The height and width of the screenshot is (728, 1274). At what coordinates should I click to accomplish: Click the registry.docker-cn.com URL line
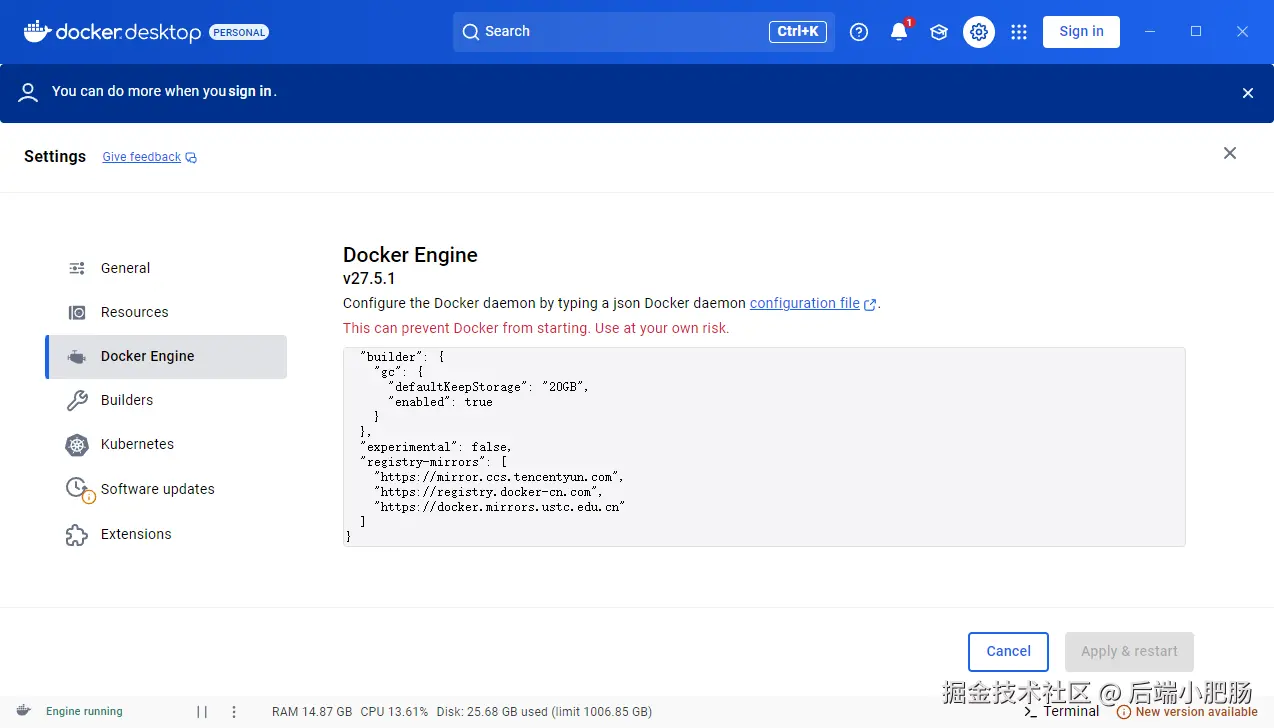[x=489, y=492]
